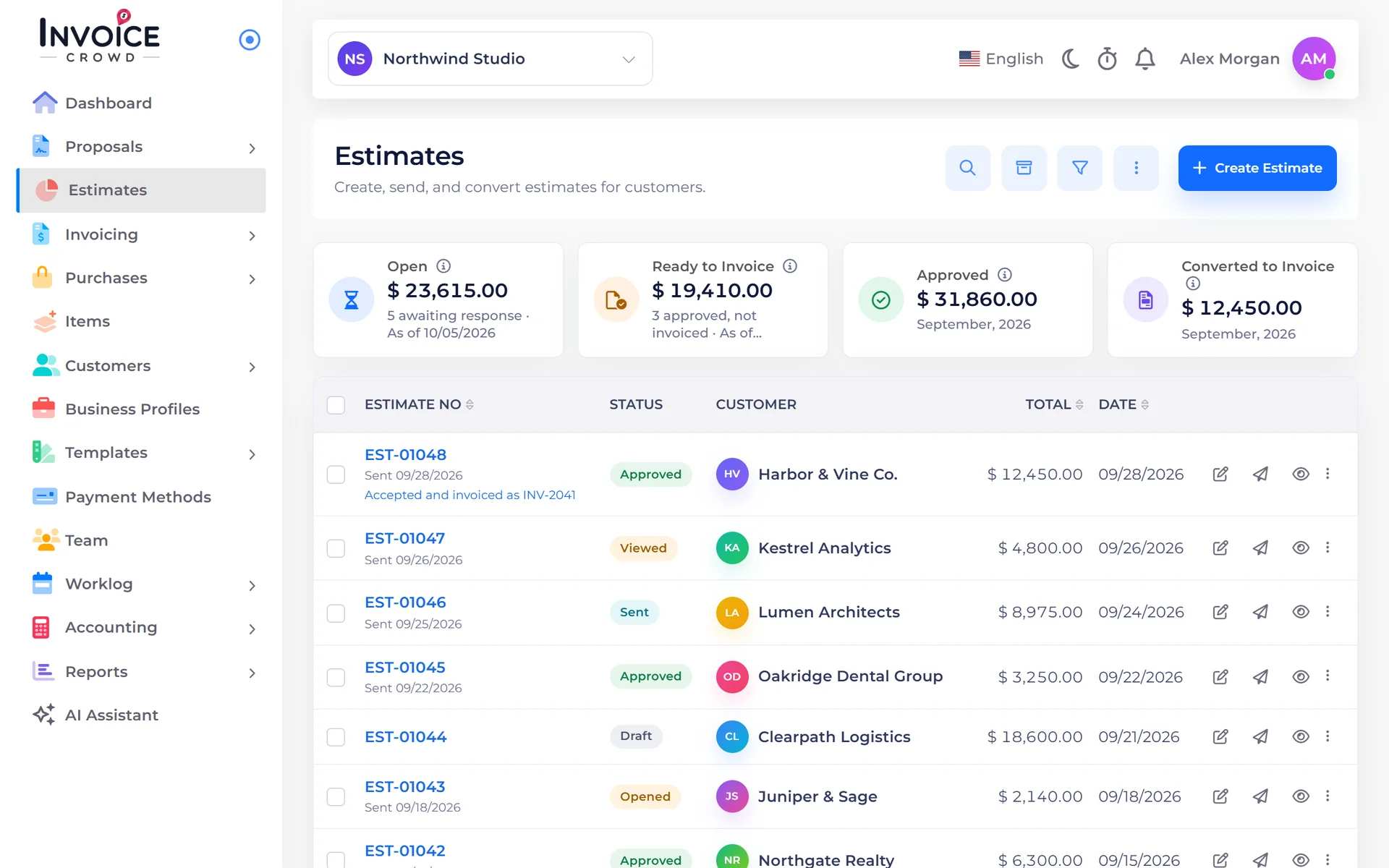The image size is (1389, 868).
Task: Click Create Estimate button
Action: pyautogui.click(x=1257, y=168)
